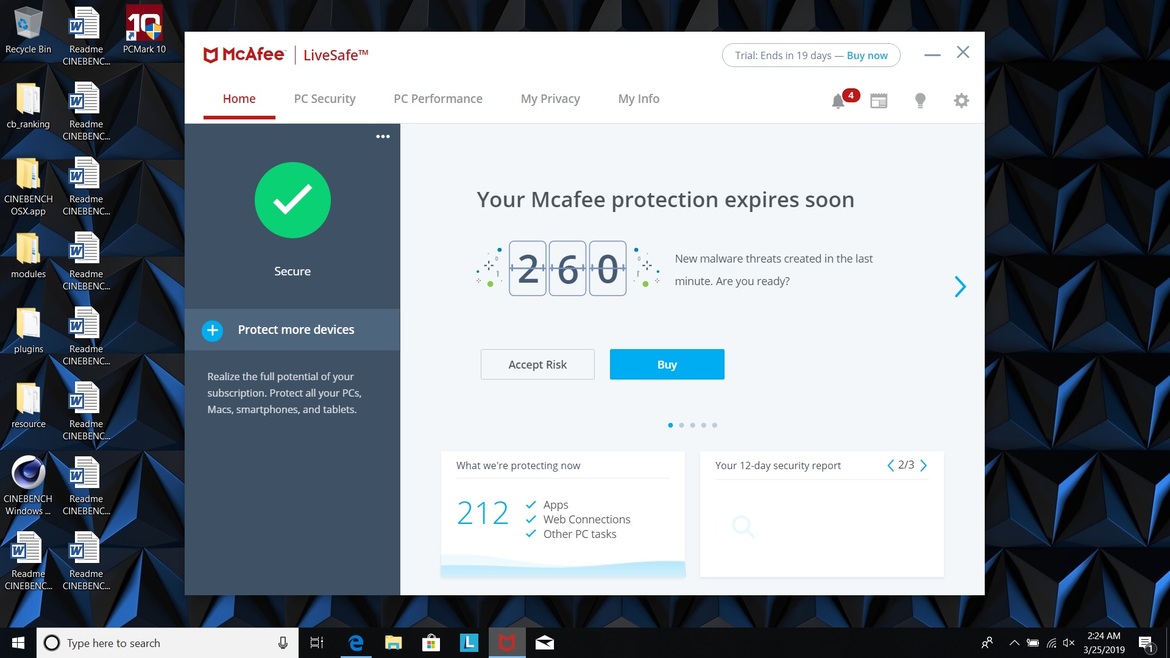Viewport: 1170px width, 658px height.
Task: Click Your 12-day security report heading
Action: click(778, 466)
